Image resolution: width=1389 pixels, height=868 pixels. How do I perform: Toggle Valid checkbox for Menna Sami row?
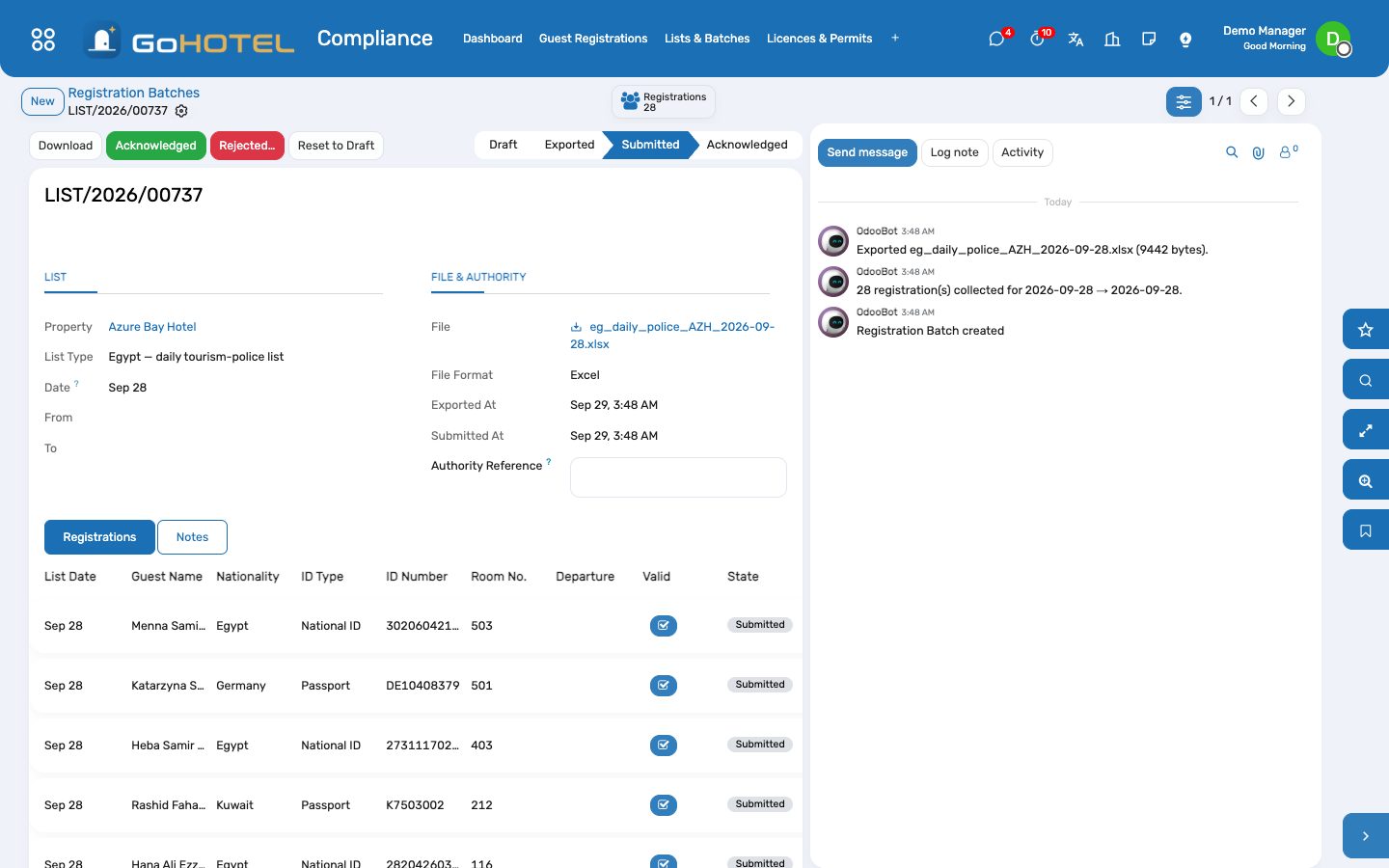point(664,626)
